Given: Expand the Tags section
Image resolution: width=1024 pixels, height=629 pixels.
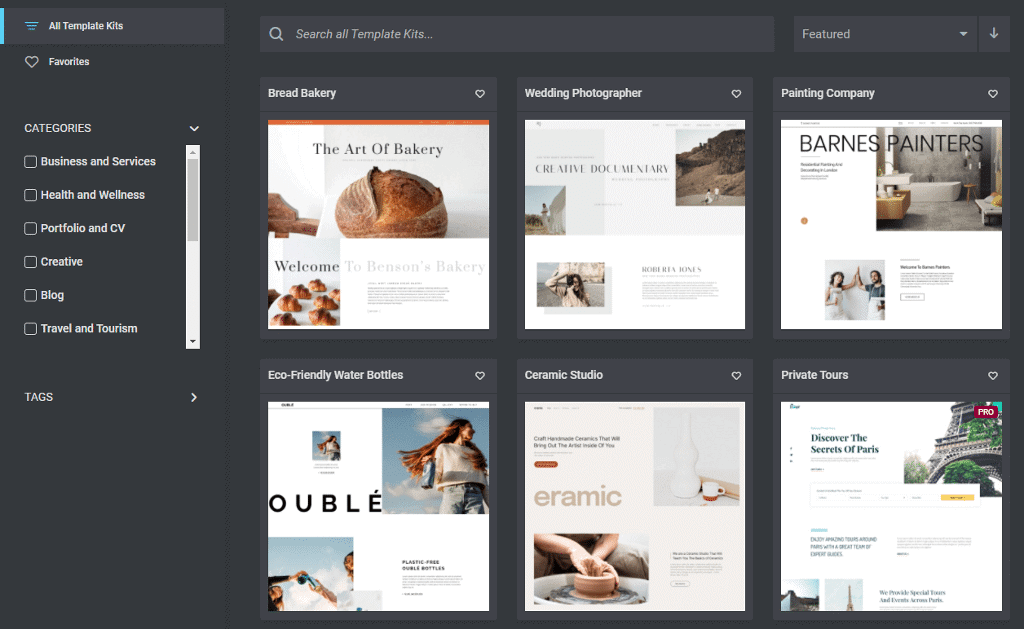Looking at the screenshot, I should click(x=194, y=398).
